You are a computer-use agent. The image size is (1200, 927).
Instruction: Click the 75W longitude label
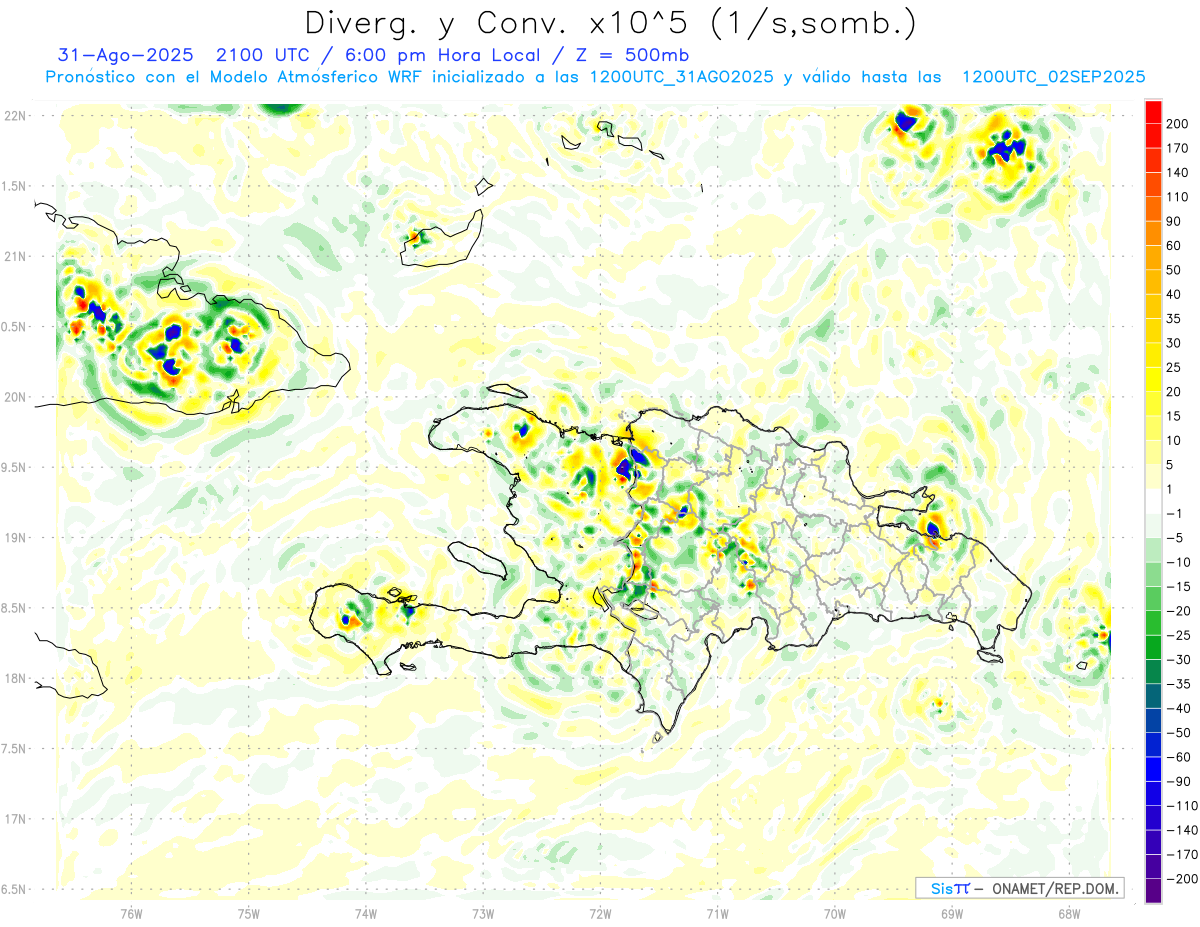click(x=249, y=912)
